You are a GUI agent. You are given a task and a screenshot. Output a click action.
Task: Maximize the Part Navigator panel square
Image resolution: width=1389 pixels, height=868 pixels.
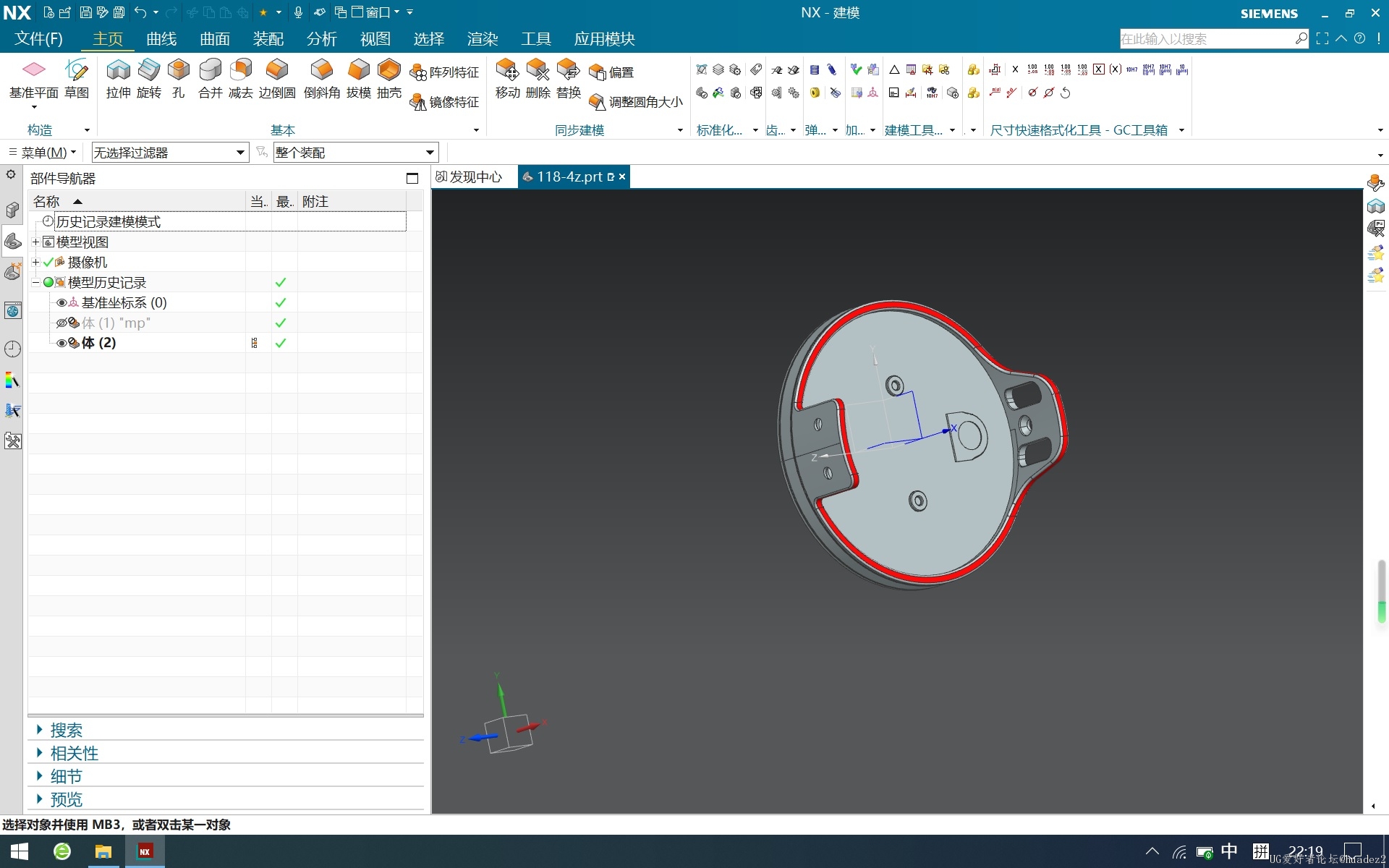coord(412,178)
